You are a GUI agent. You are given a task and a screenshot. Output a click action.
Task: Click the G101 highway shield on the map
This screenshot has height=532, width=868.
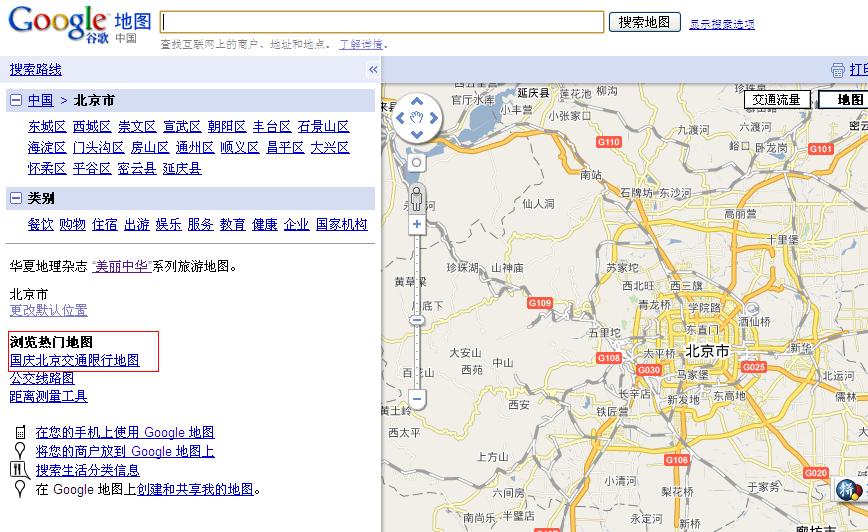(x=820, y=148)
